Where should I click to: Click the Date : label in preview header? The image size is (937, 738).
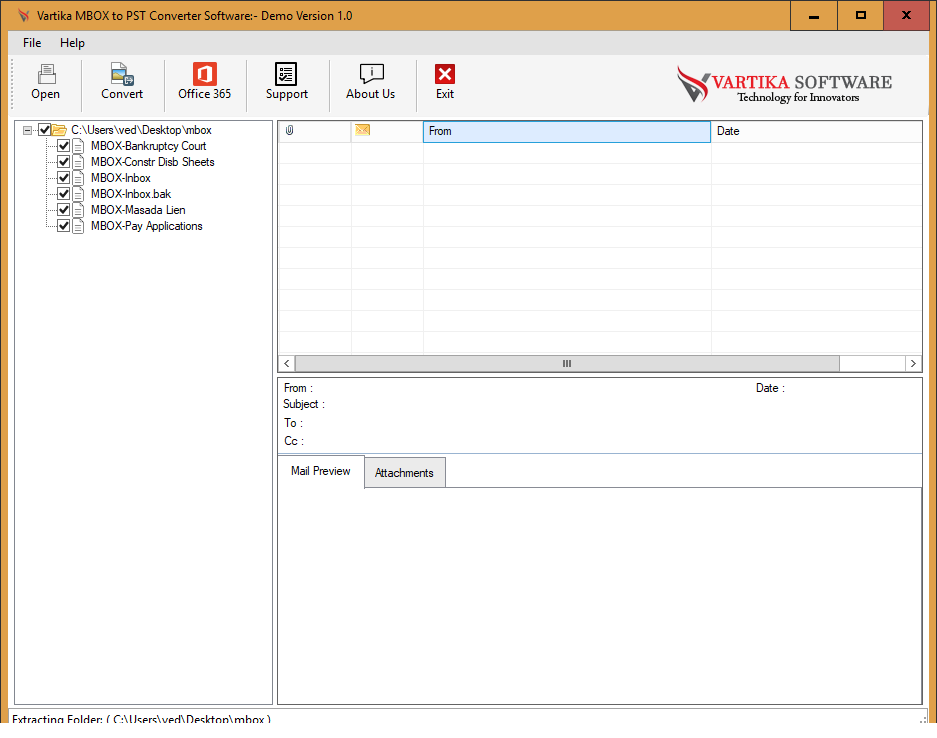click(770, 388)
